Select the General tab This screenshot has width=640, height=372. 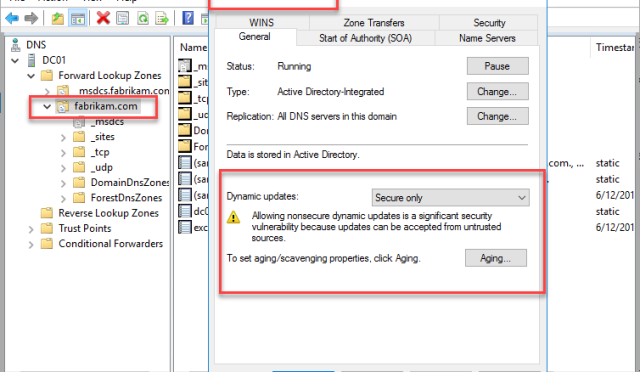click(x=255, y=37)
